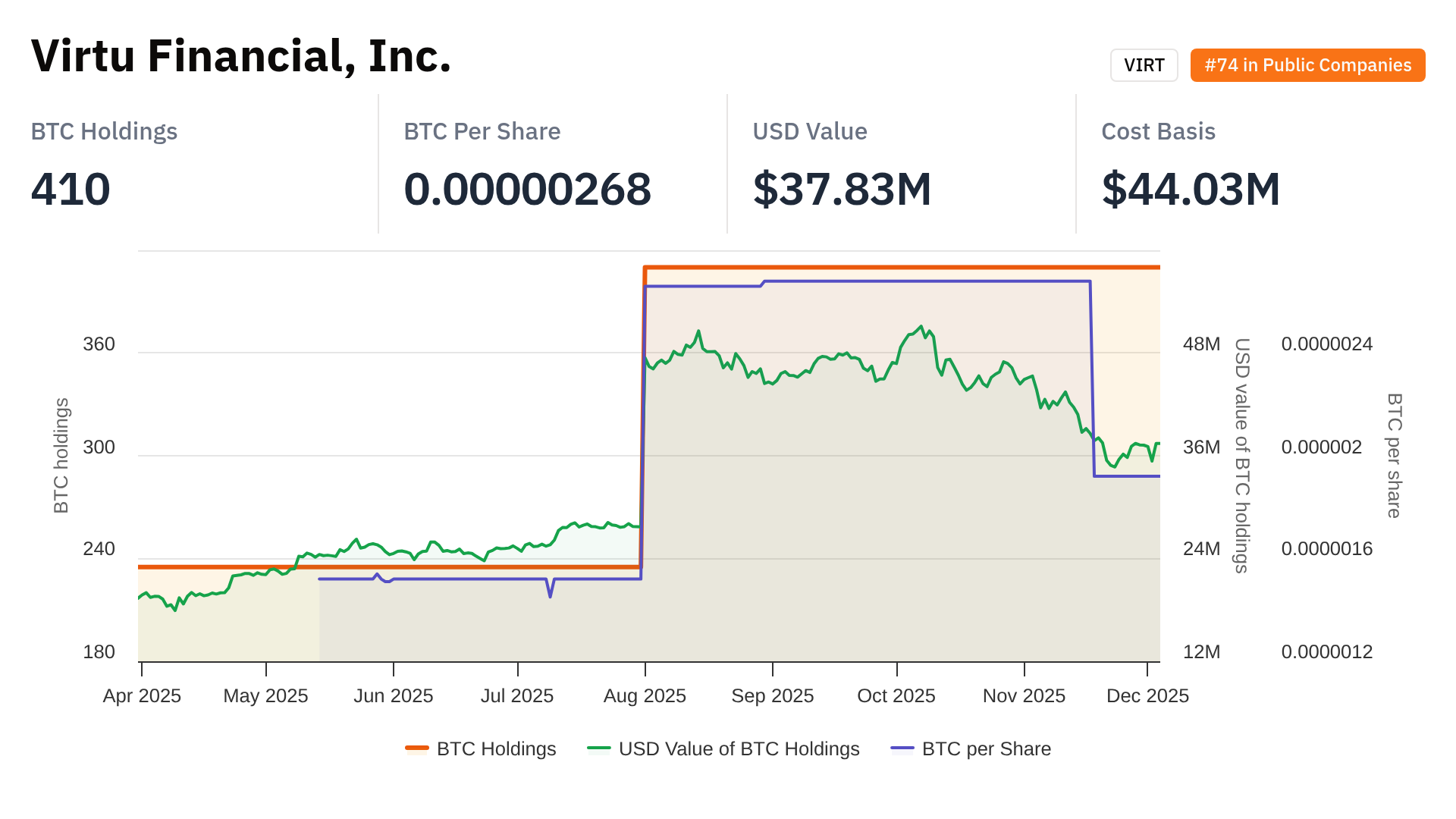Click the VIRT ticker badge
Screen dimensions: 1456x819
(1144, 65)
